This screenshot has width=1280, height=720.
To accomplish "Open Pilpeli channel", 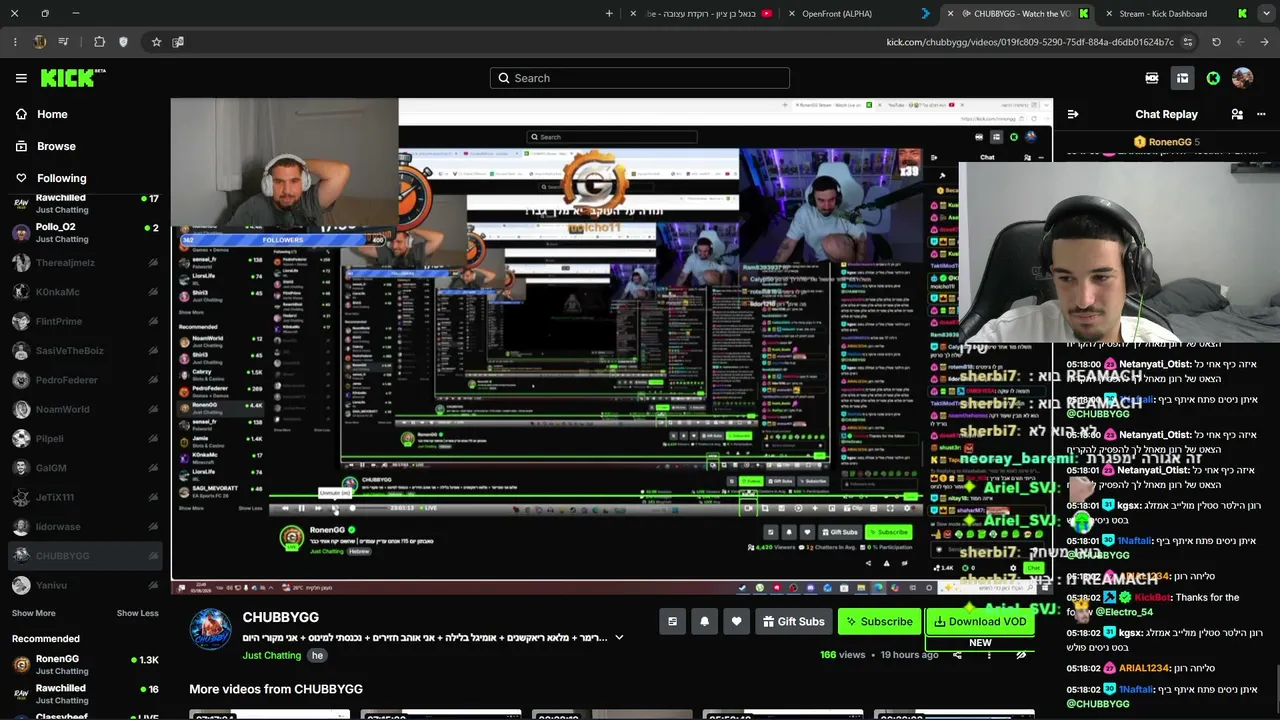I will (85, 439).
